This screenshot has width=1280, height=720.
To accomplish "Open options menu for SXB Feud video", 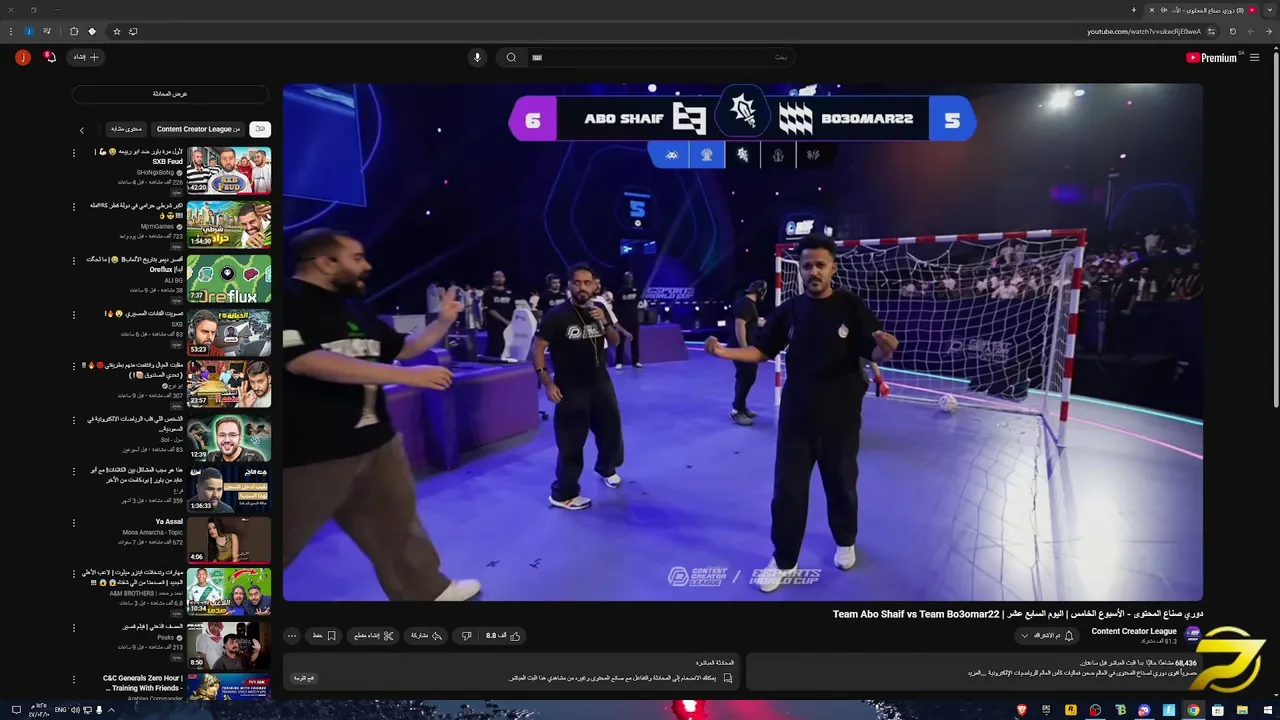I will tap(74, 153).
